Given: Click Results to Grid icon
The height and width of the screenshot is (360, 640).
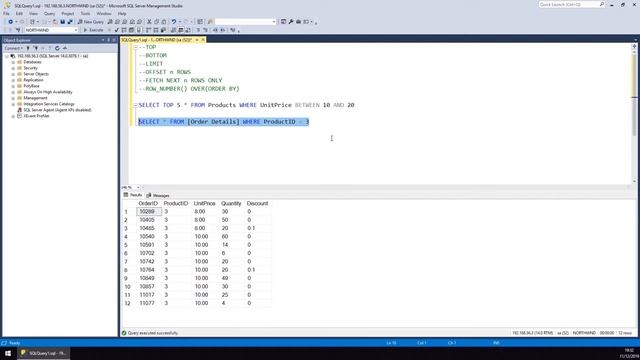Looking at the screenshot, I should point(180,30).
